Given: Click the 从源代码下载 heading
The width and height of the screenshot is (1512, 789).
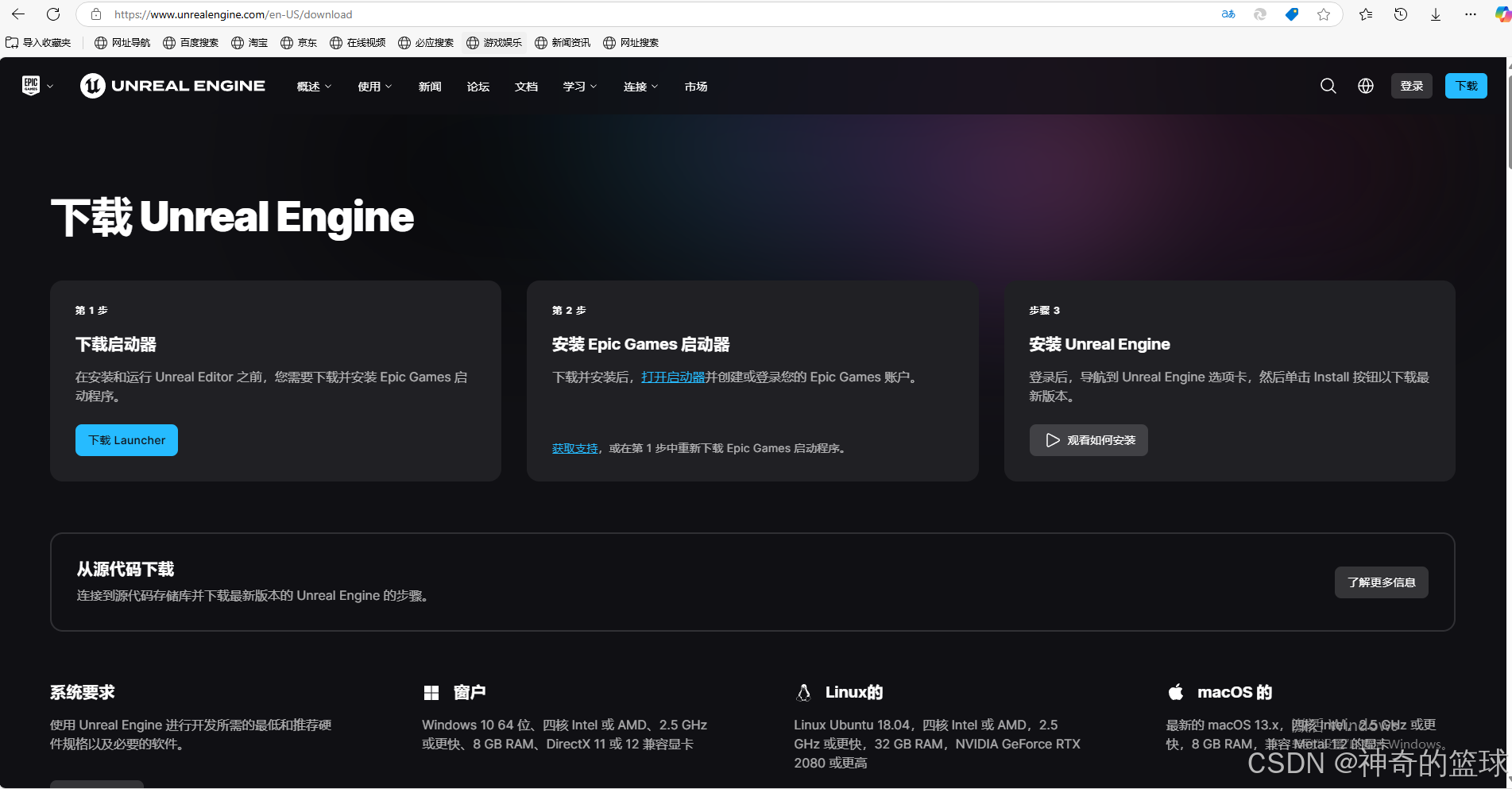Looking at the screenshot, I should 126,569.
